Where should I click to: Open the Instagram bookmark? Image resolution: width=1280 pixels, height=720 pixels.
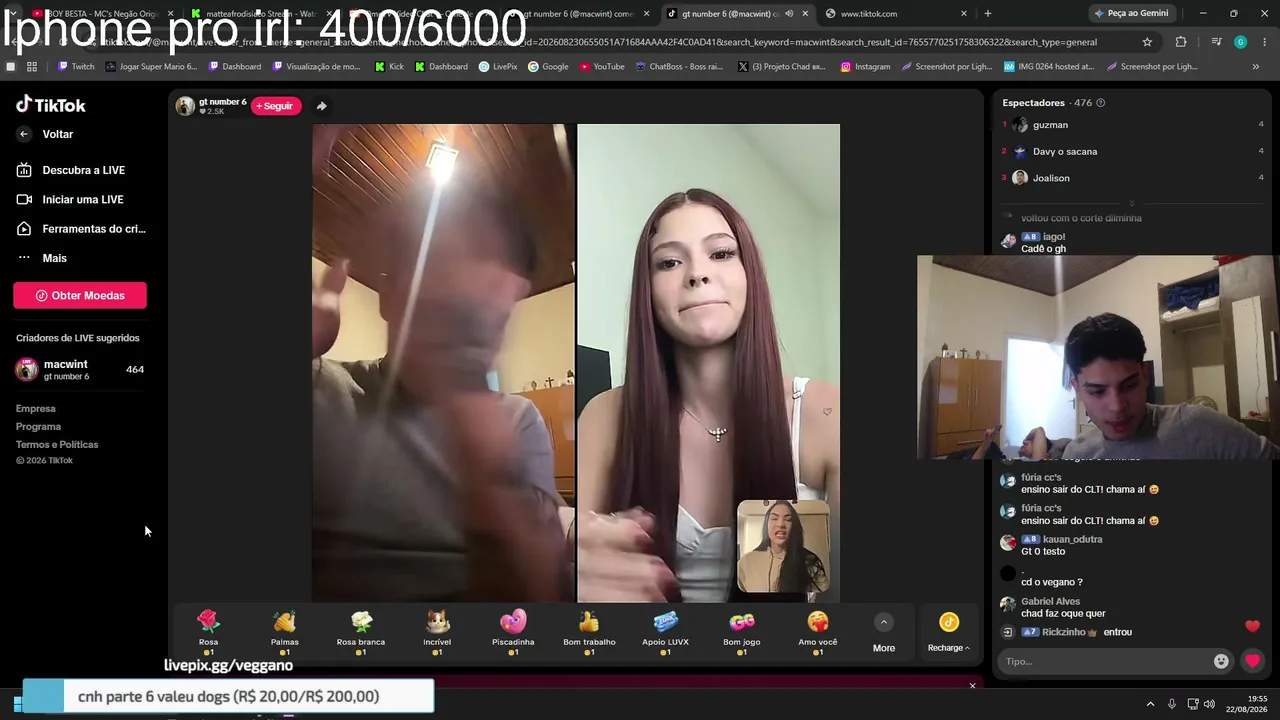865,67
